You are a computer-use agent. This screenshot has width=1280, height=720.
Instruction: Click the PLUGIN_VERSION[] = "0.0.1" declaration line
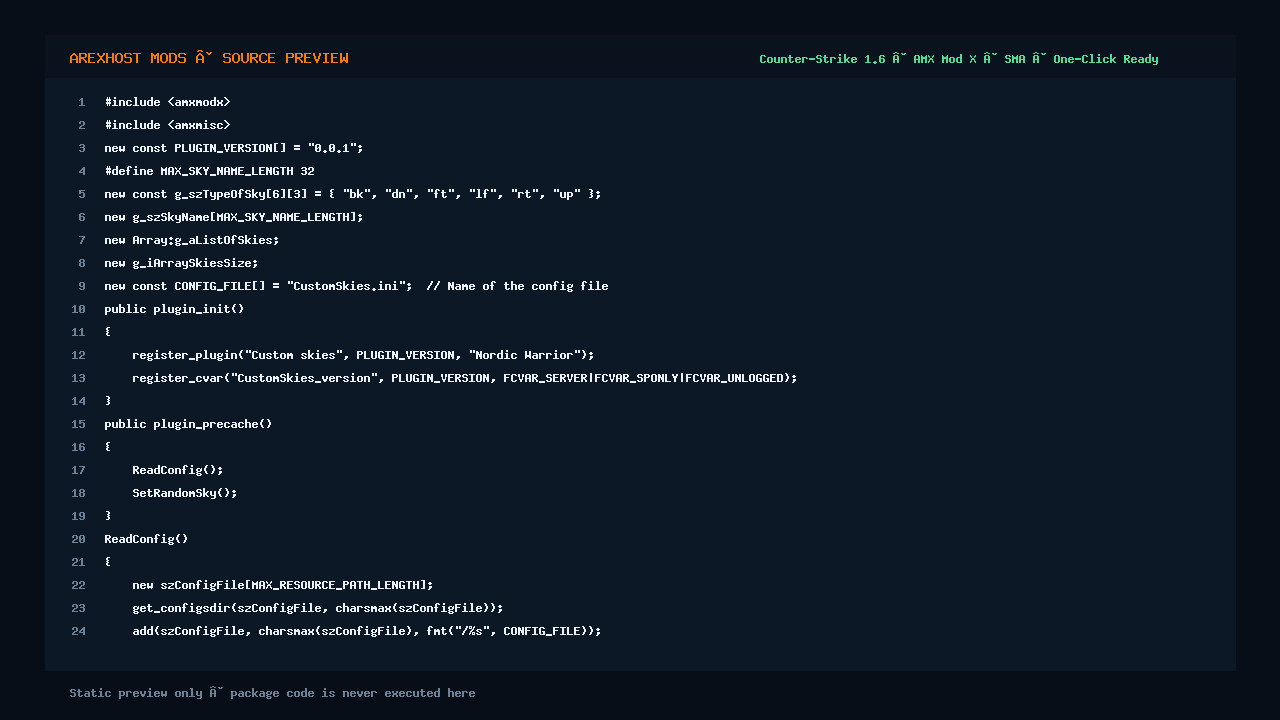233,148
